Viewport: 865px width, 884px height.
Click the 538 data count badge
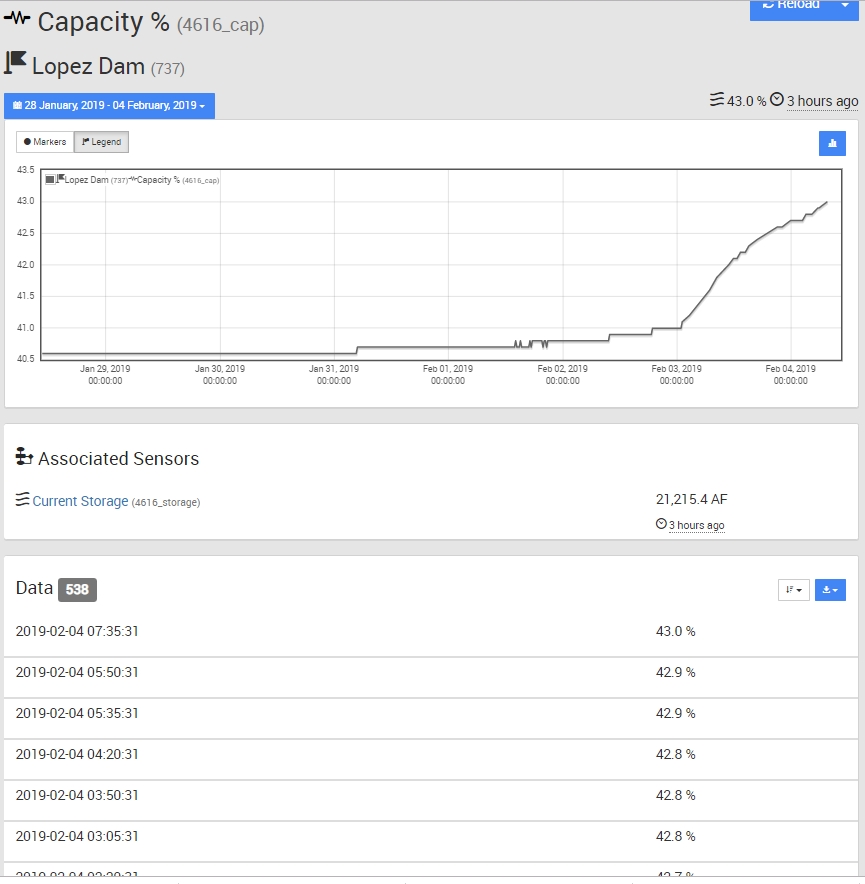tap(77, 589)
